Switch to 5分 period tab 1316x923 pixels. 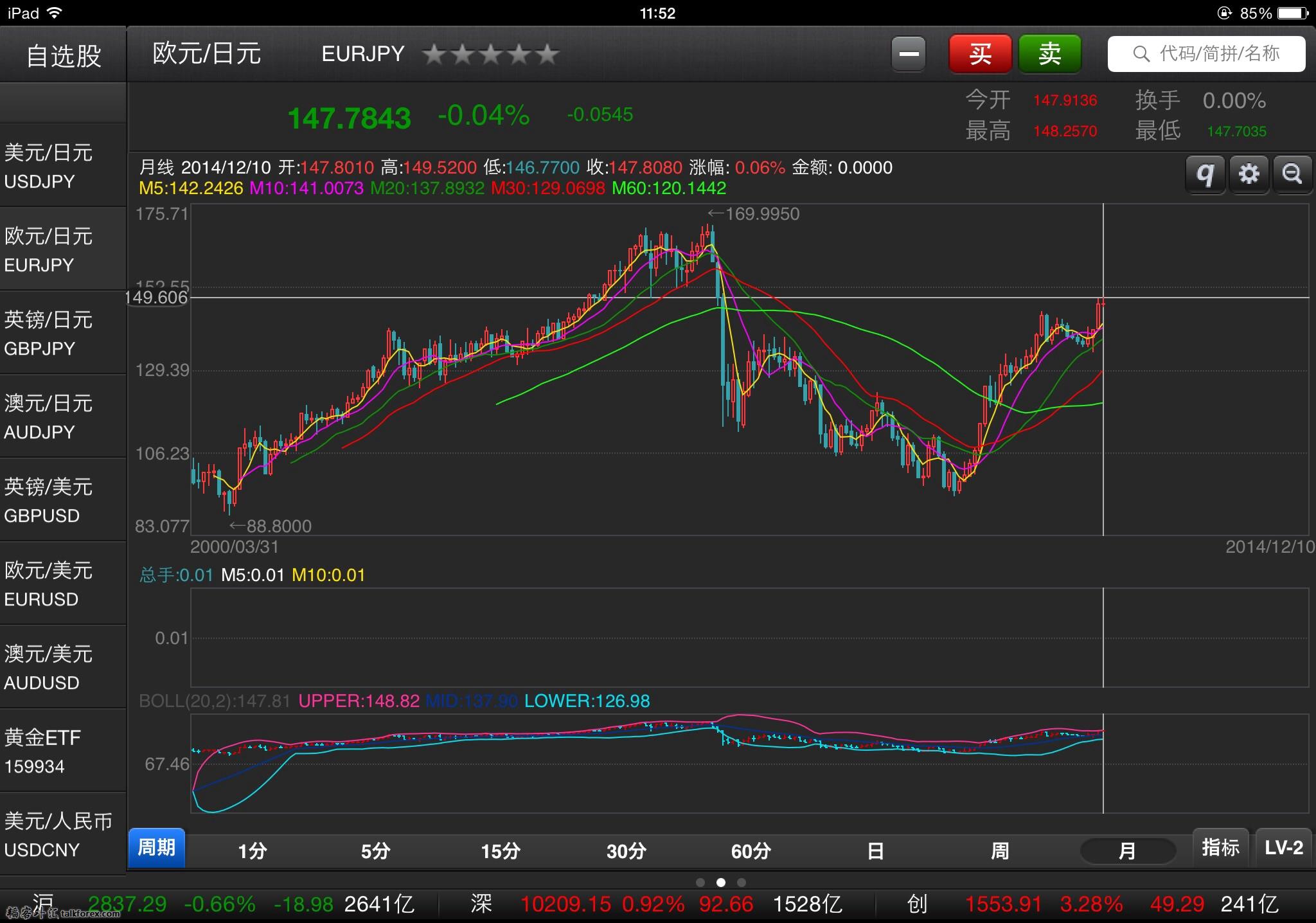pyautogui.click(x=376, y=851)
